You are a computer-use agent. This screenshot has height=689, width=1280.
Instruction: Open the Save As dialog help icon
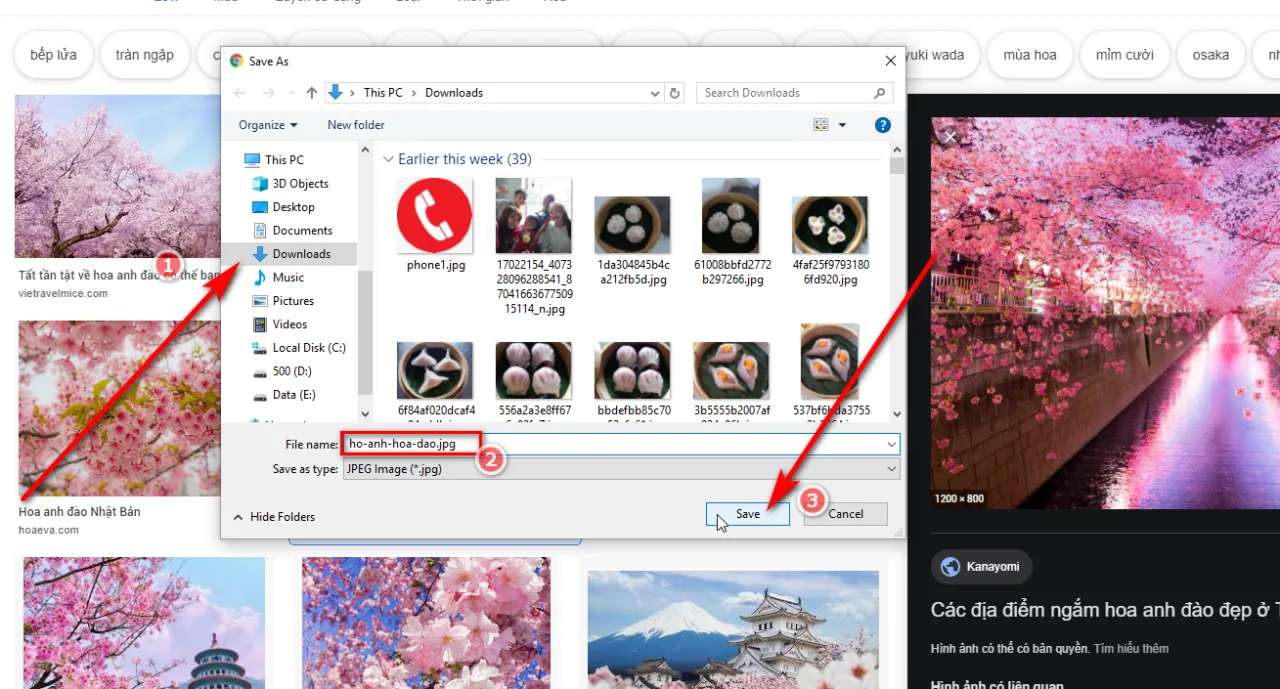(883, 125)
